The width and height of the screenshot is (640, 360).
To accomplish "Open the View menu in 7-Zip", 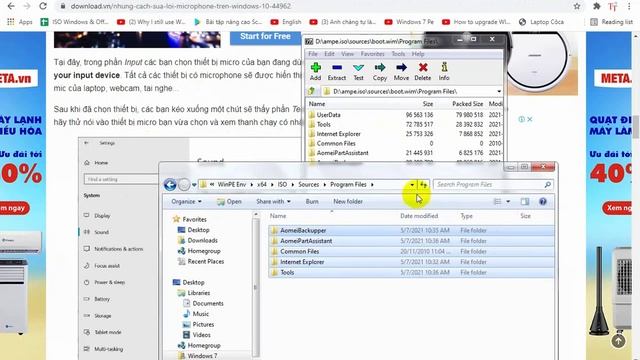I will [x=347, y=54].
